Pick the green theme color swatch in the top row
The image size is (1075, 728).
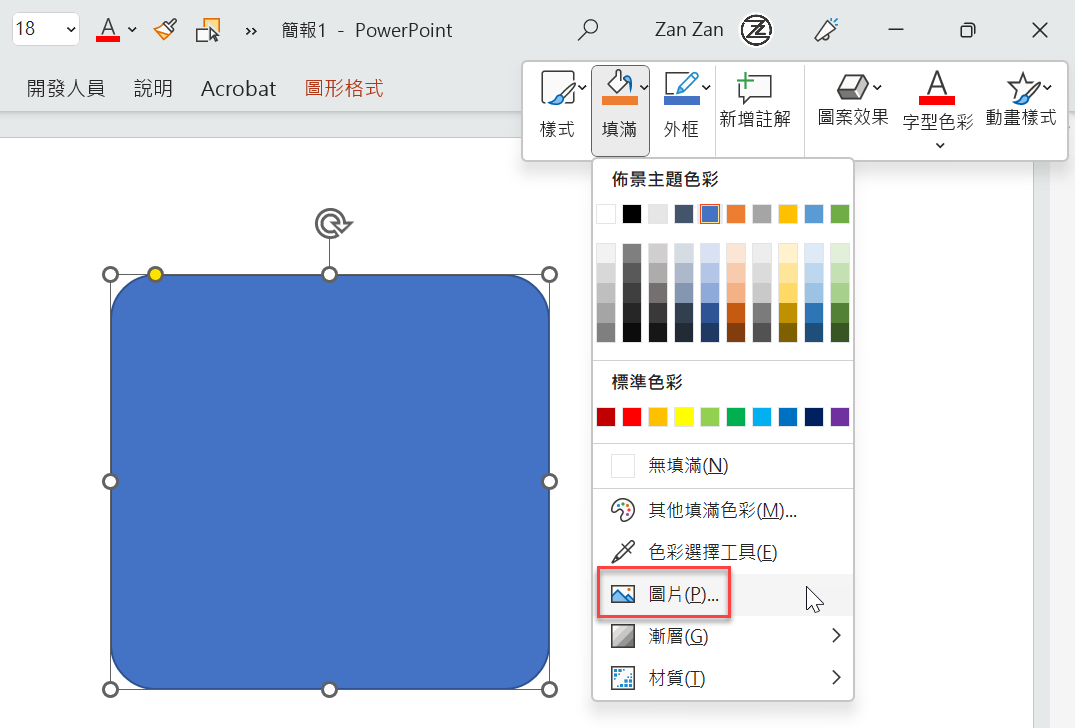(840, 214)
